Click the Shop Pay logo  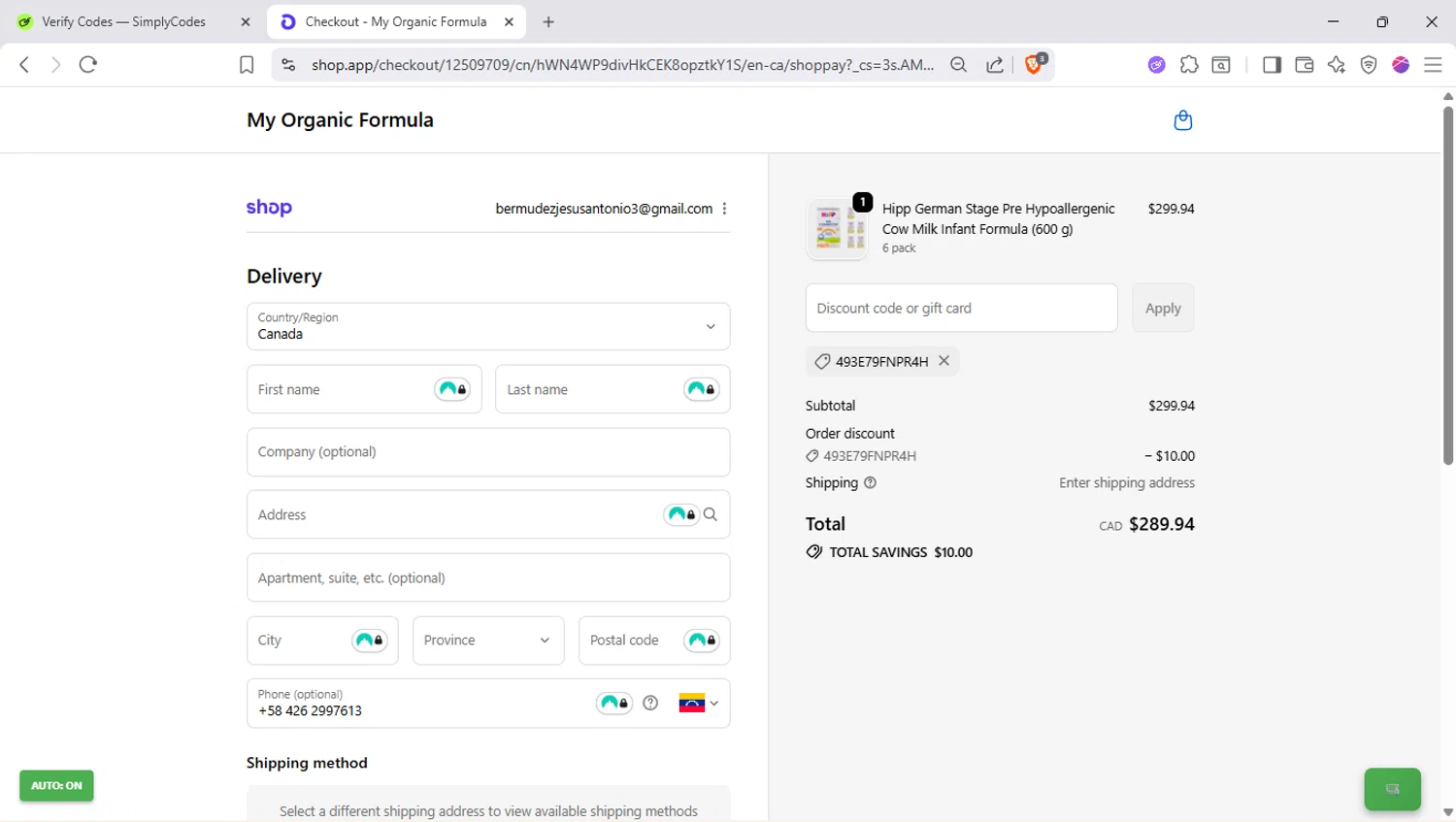click(269, 207)
